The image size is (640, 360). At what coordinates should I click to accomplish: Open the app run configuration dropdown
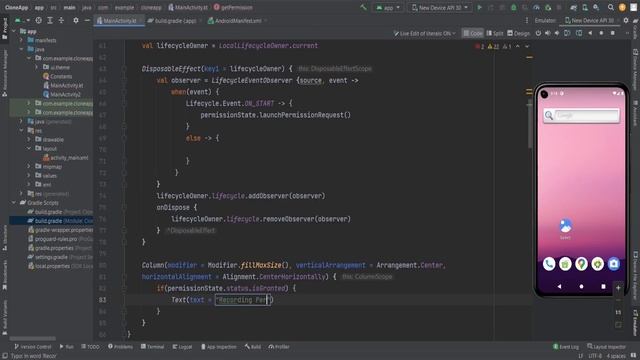[x=388, y=7]
